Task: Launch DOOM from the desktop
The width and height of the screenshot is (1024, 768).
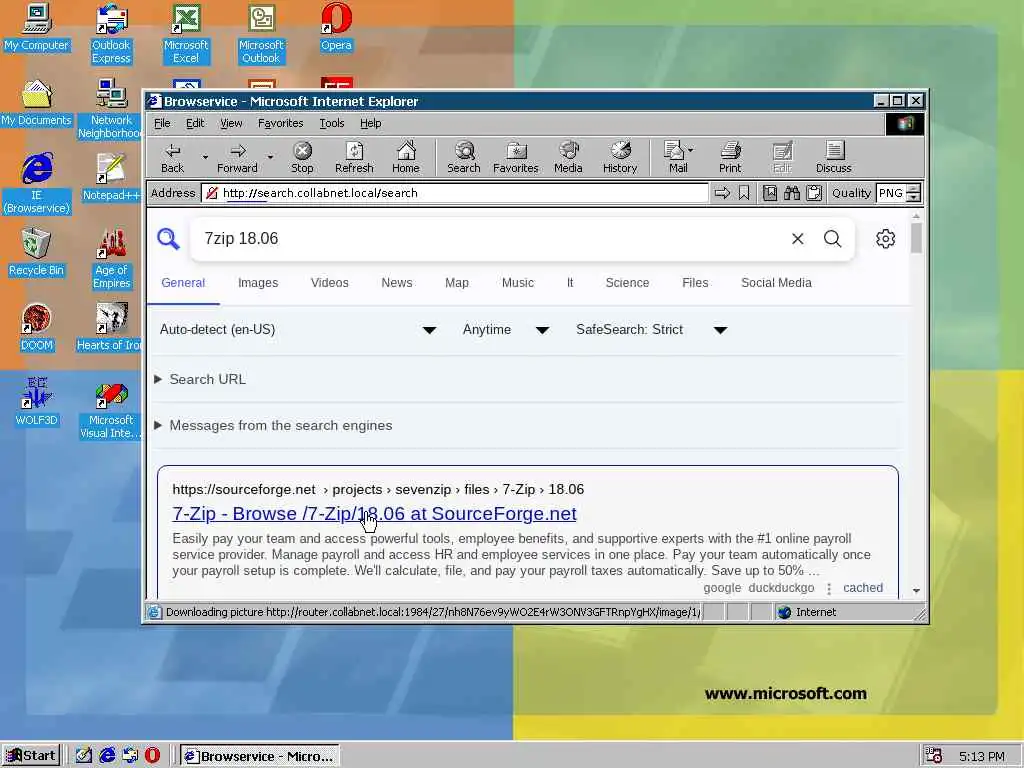Action: (x=36, y=328)
